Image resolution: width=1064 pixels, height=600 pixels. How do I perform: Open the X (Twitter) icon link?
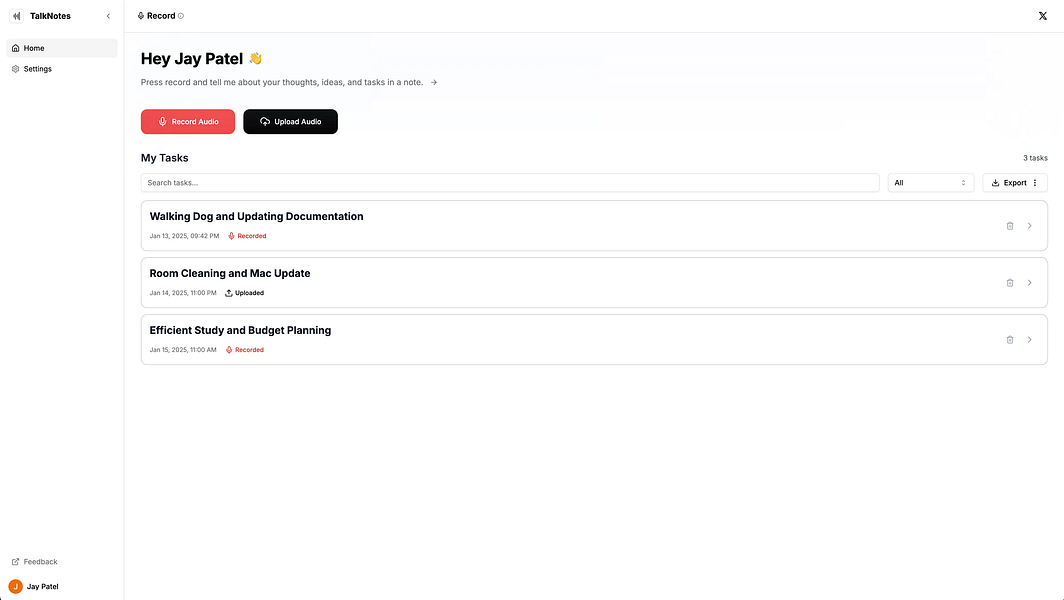(x=1042, y=16)
